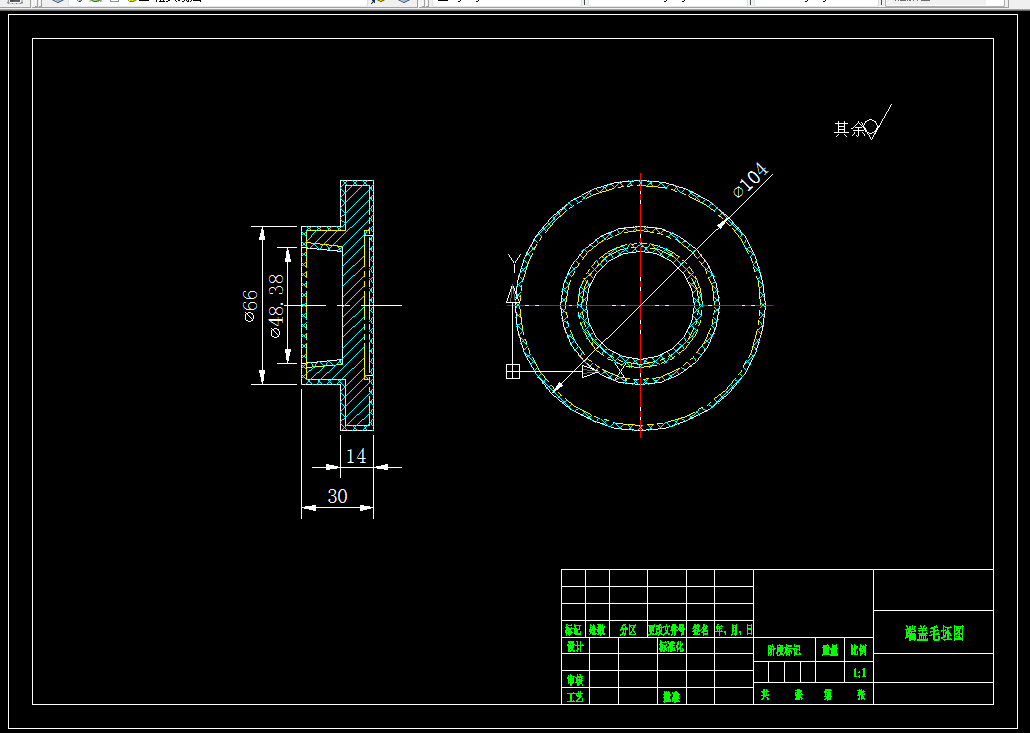Click the 标准化 cell in title block

pos(671,646)
